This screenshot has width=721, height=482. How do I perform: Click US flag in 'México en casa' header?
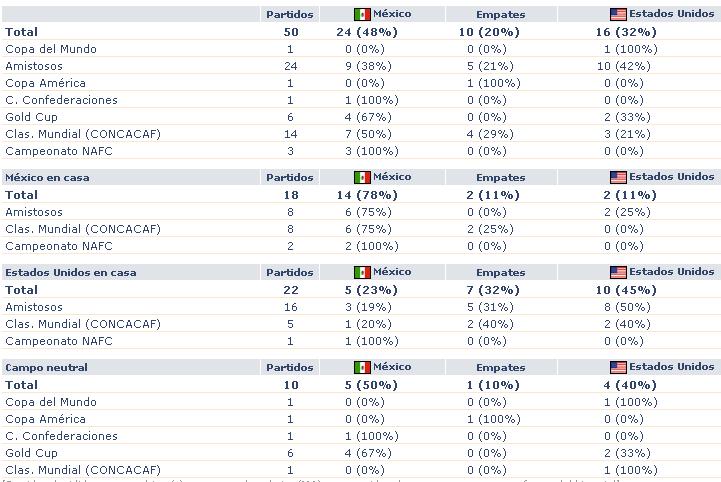(618, 177)
